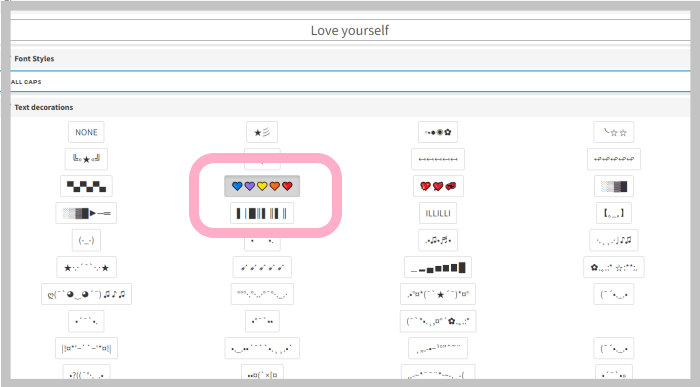Select the gradient sword arrow decoration
Screen dimensions: 700x387
(86, 213)
